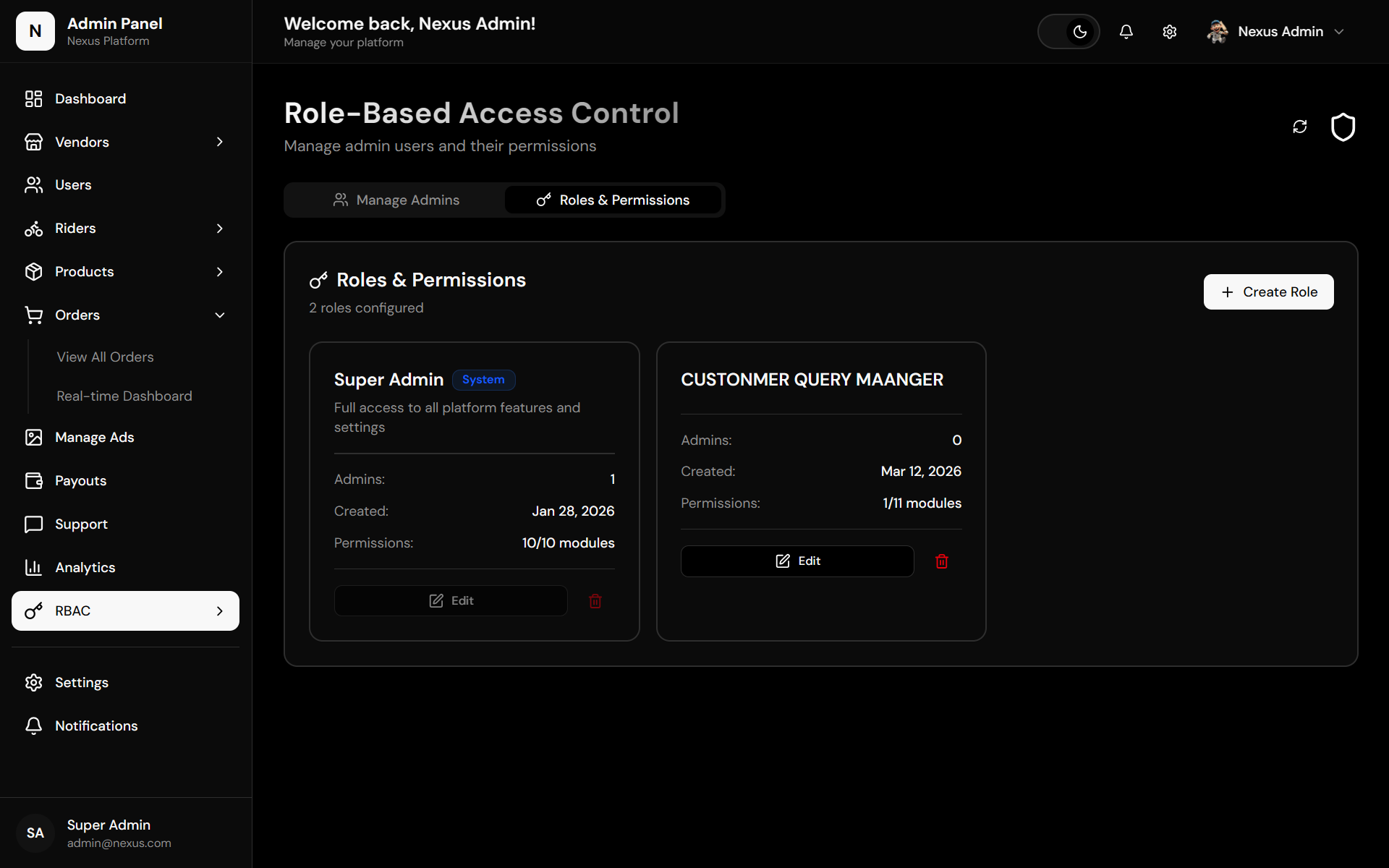Click the Create Role button
The width and height of the screenshot is (1389, 868).
1268,292
